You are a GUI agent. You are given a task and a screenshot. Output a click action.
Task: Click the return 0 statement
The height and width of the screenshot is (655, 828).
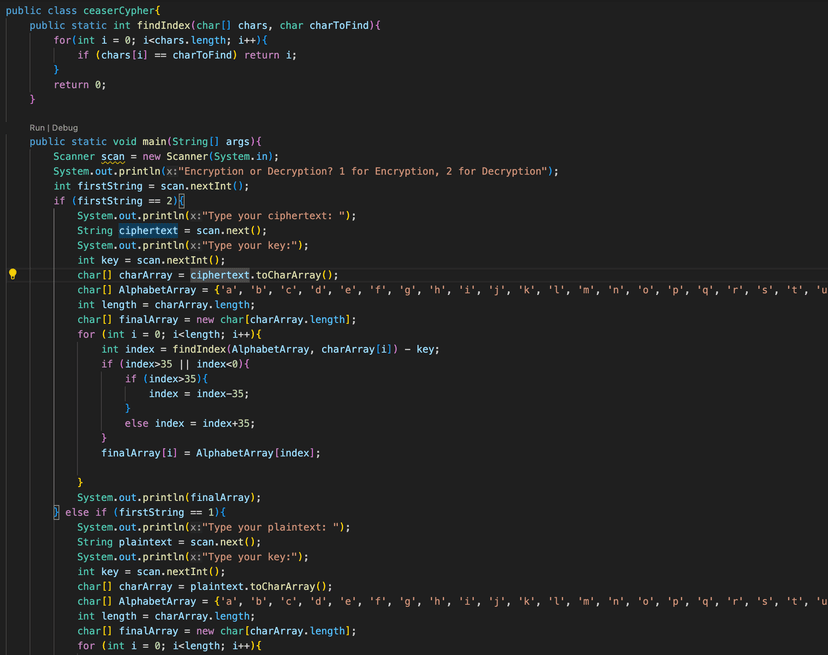(x=80, y=85)
